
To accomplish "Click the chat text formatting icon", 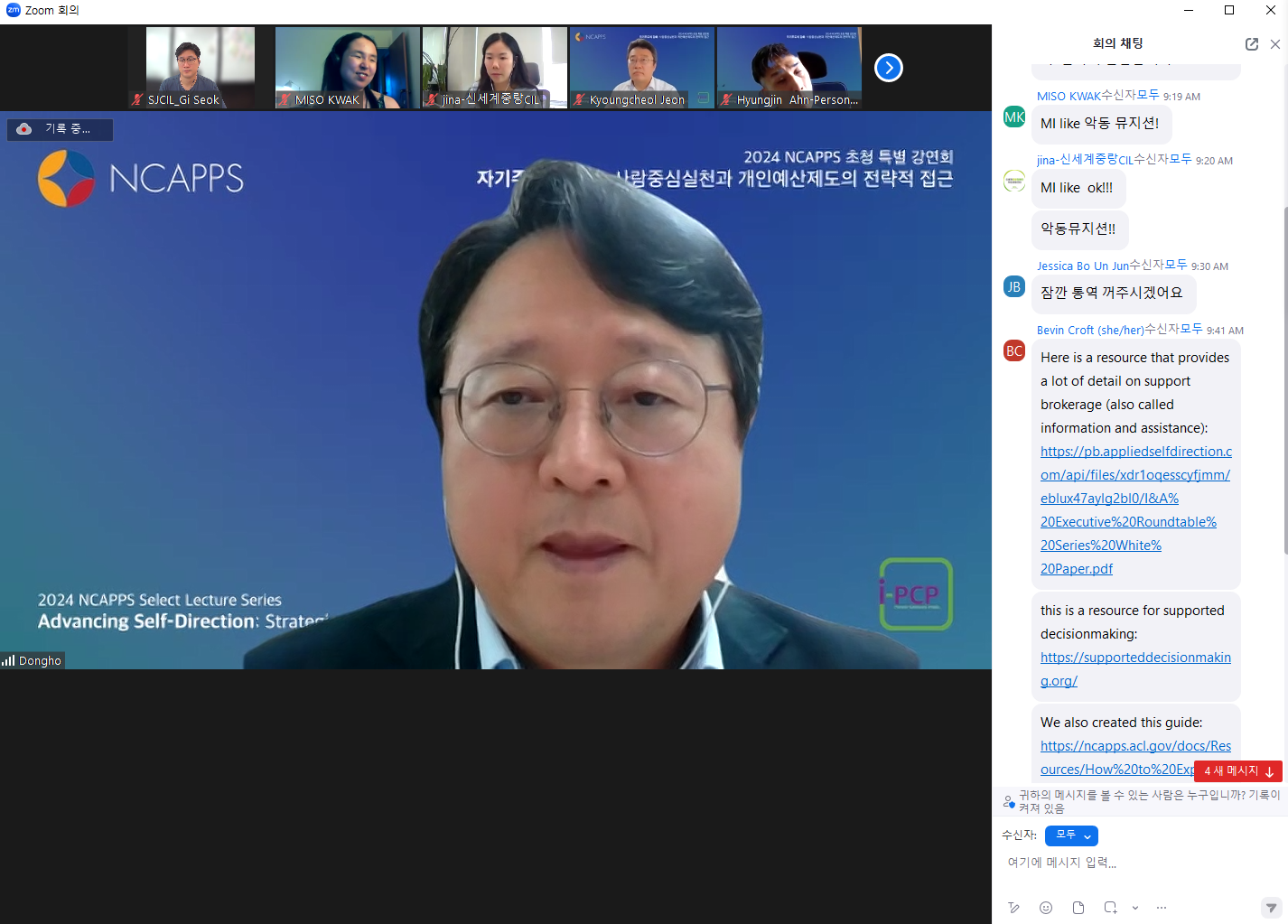I will 1013,908.
